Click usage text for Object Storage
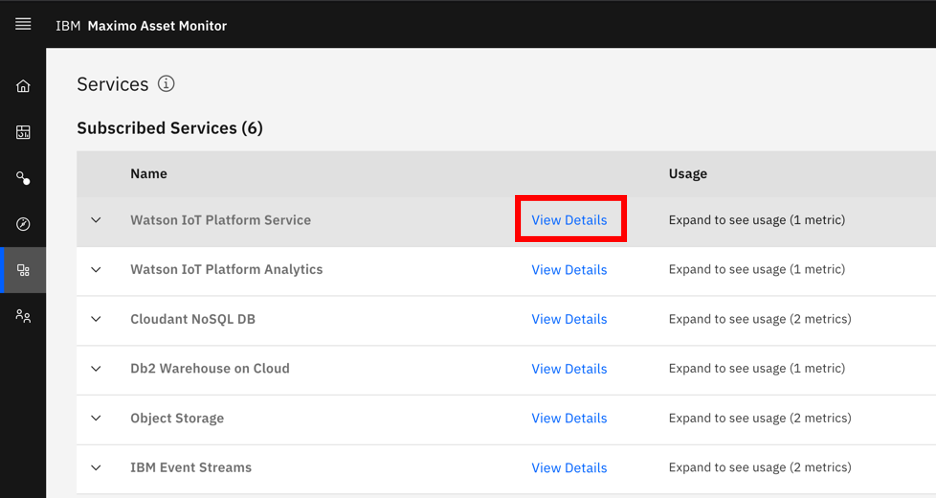Image resolution: width=936 pixels, height=498 pixels. [760, 418]
